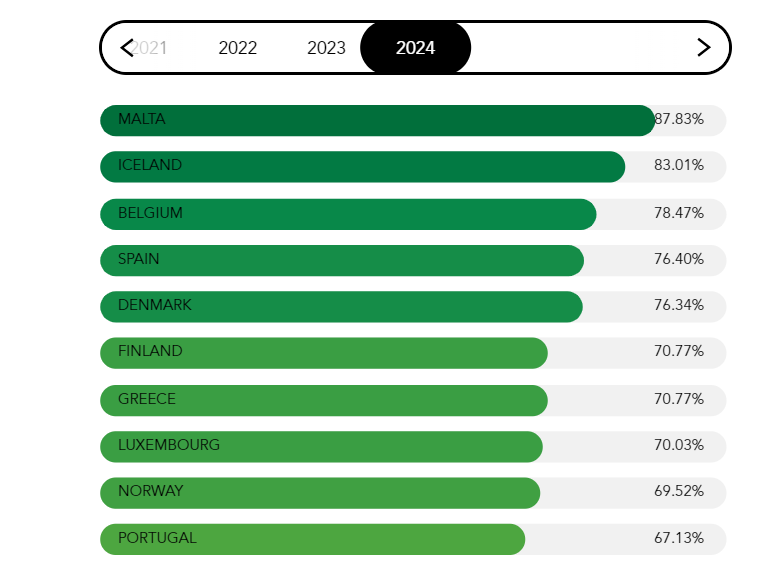Click Norway's 69.52% percentage label
The image size is (765, 569).
tap(679, 491)
